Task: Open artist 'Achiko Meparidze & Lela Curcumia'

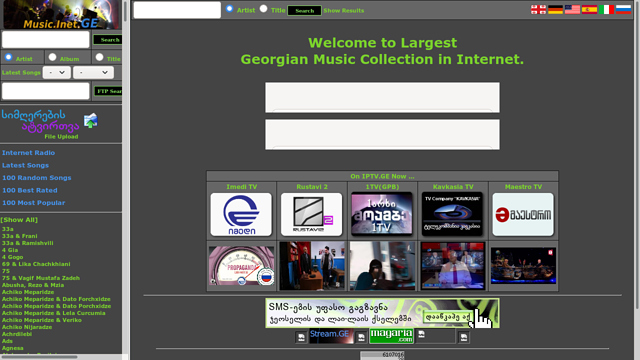Action: tap(53, 313)
